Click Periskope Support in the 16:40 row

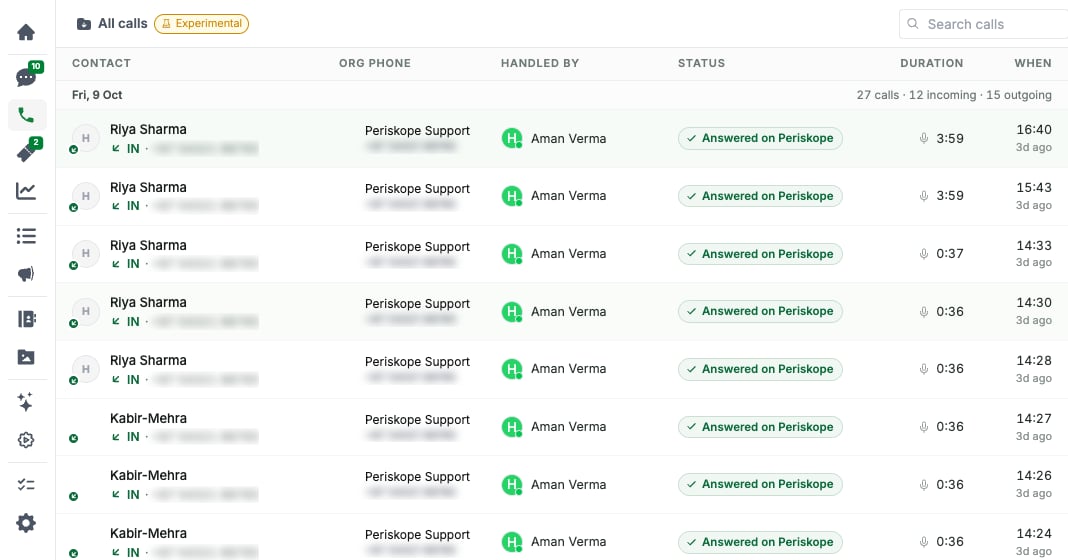pos(417,131)
